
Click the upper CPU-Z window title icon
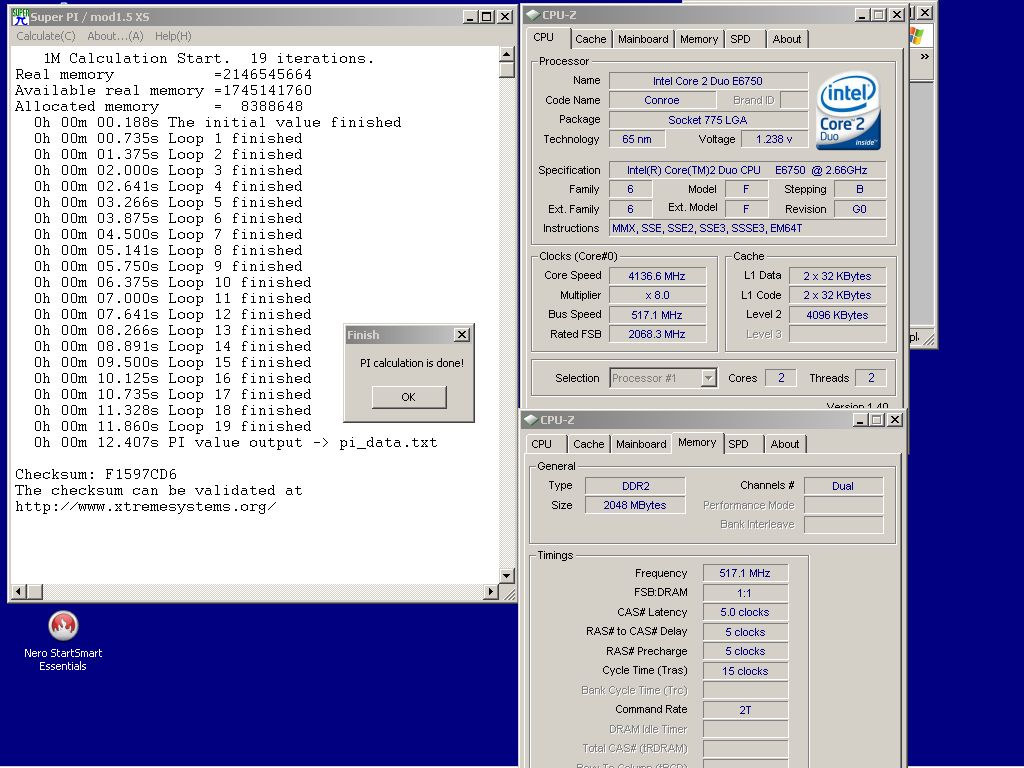(x=532, y=15)
